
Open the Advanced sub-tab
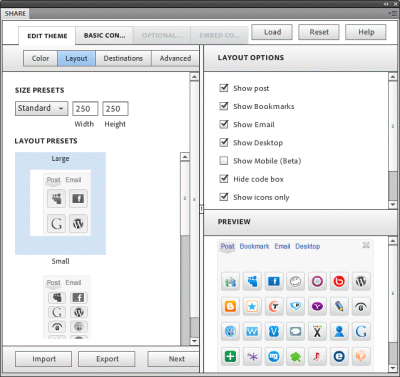175,58
